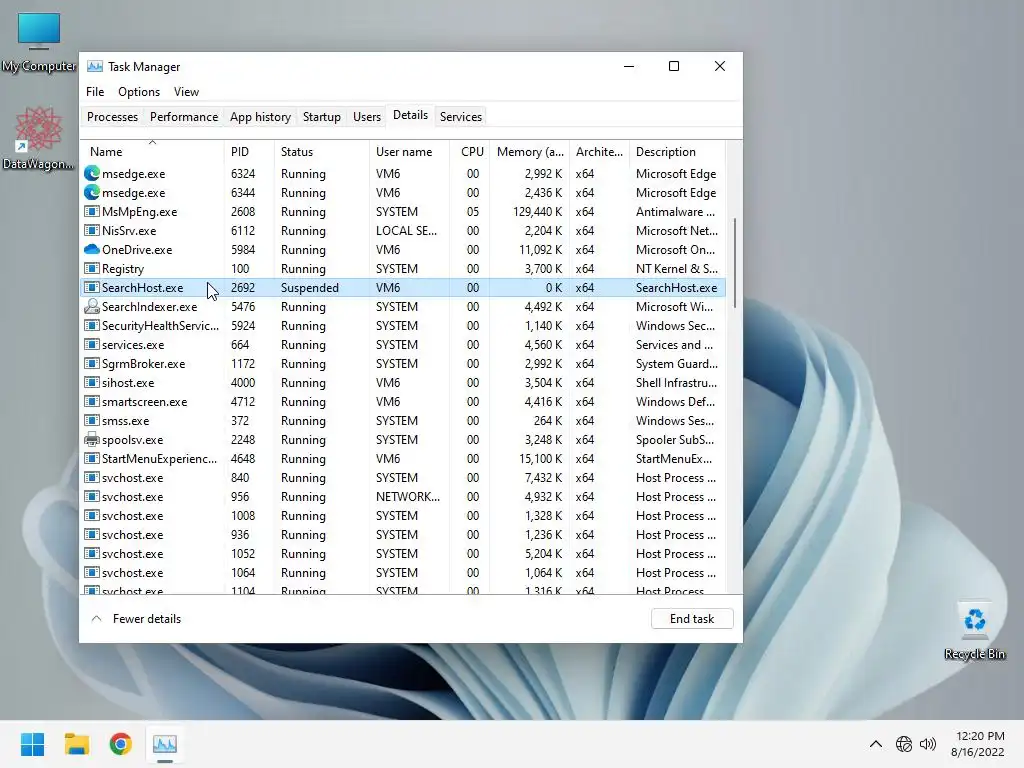
Task: Click the SearchIndexer.exe magnifier icon
Action: [92, 306]
